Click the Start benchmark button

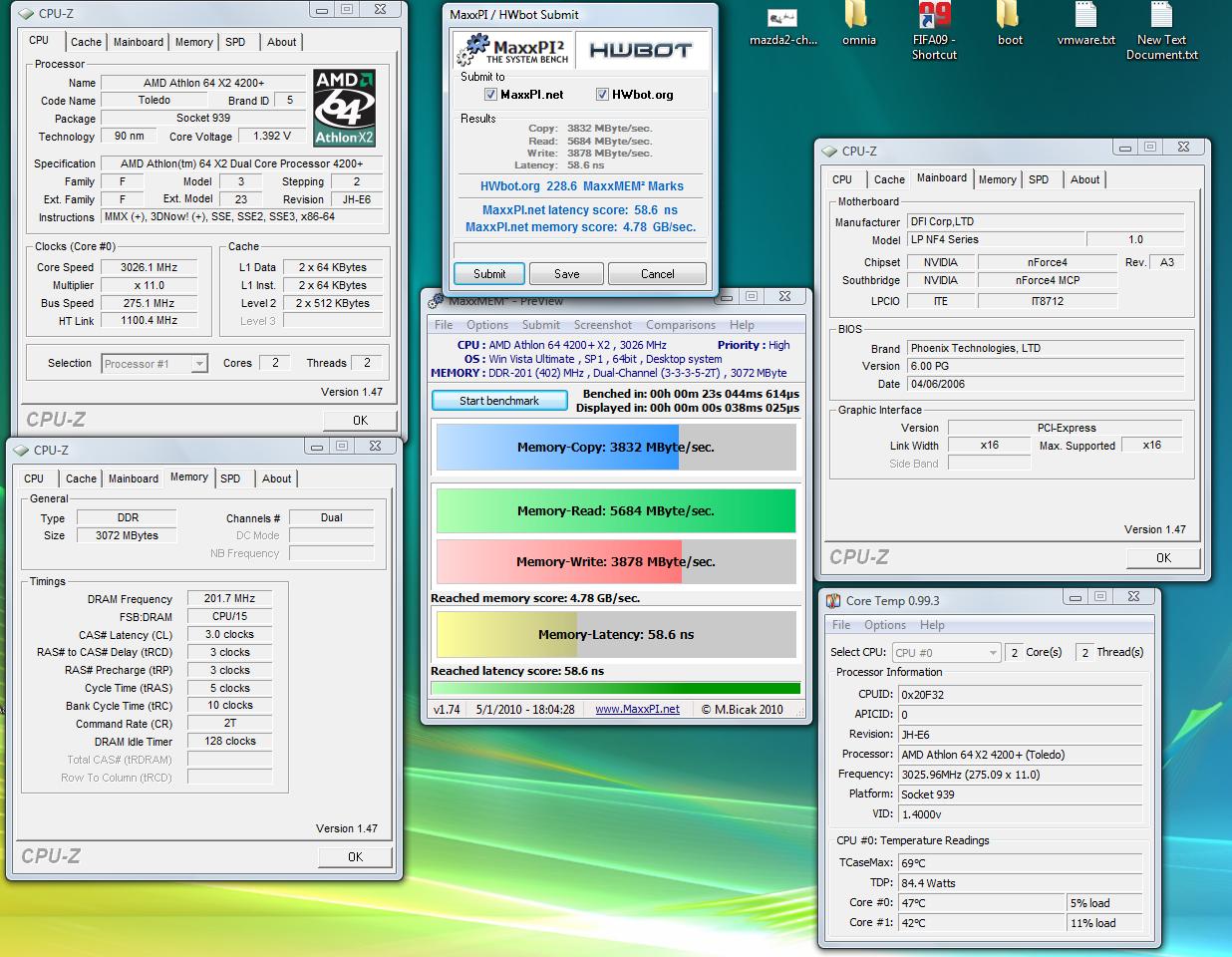[x=498, y=400]
